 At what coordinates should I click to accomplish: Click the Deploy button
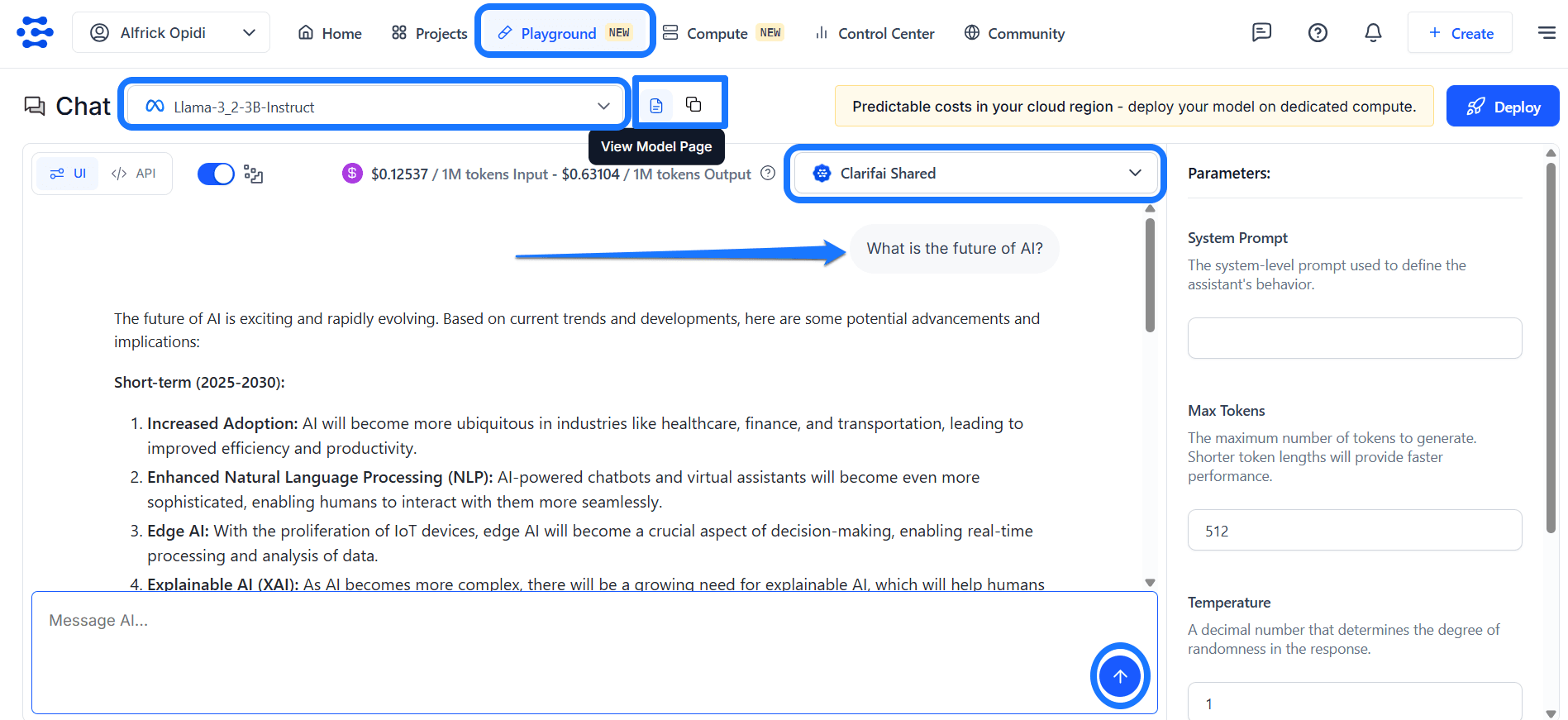[1503, 106]
